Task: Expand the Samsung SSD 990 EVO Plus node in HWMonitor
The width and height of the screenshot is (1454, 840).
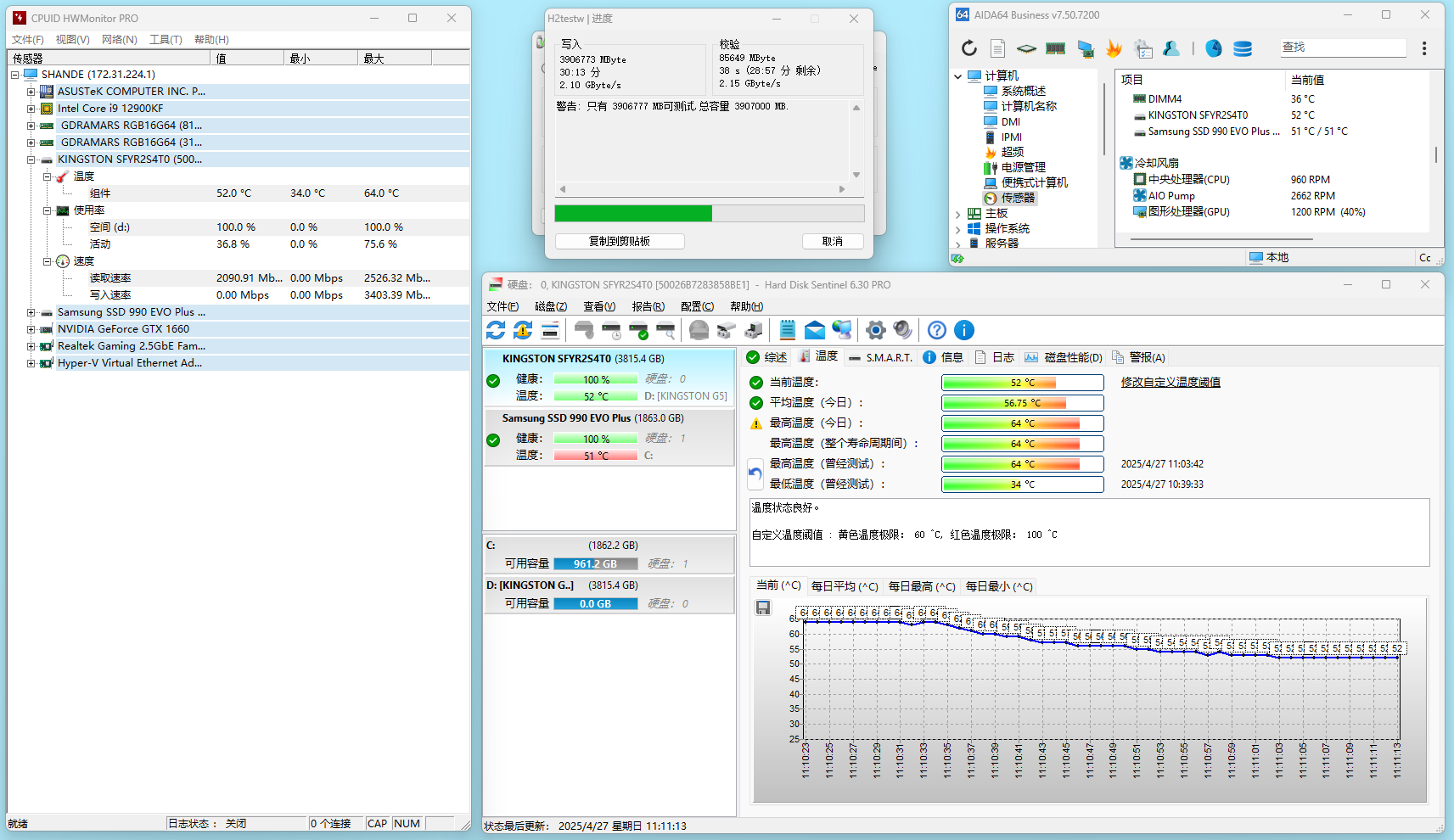Action: [x=31, y=312]
